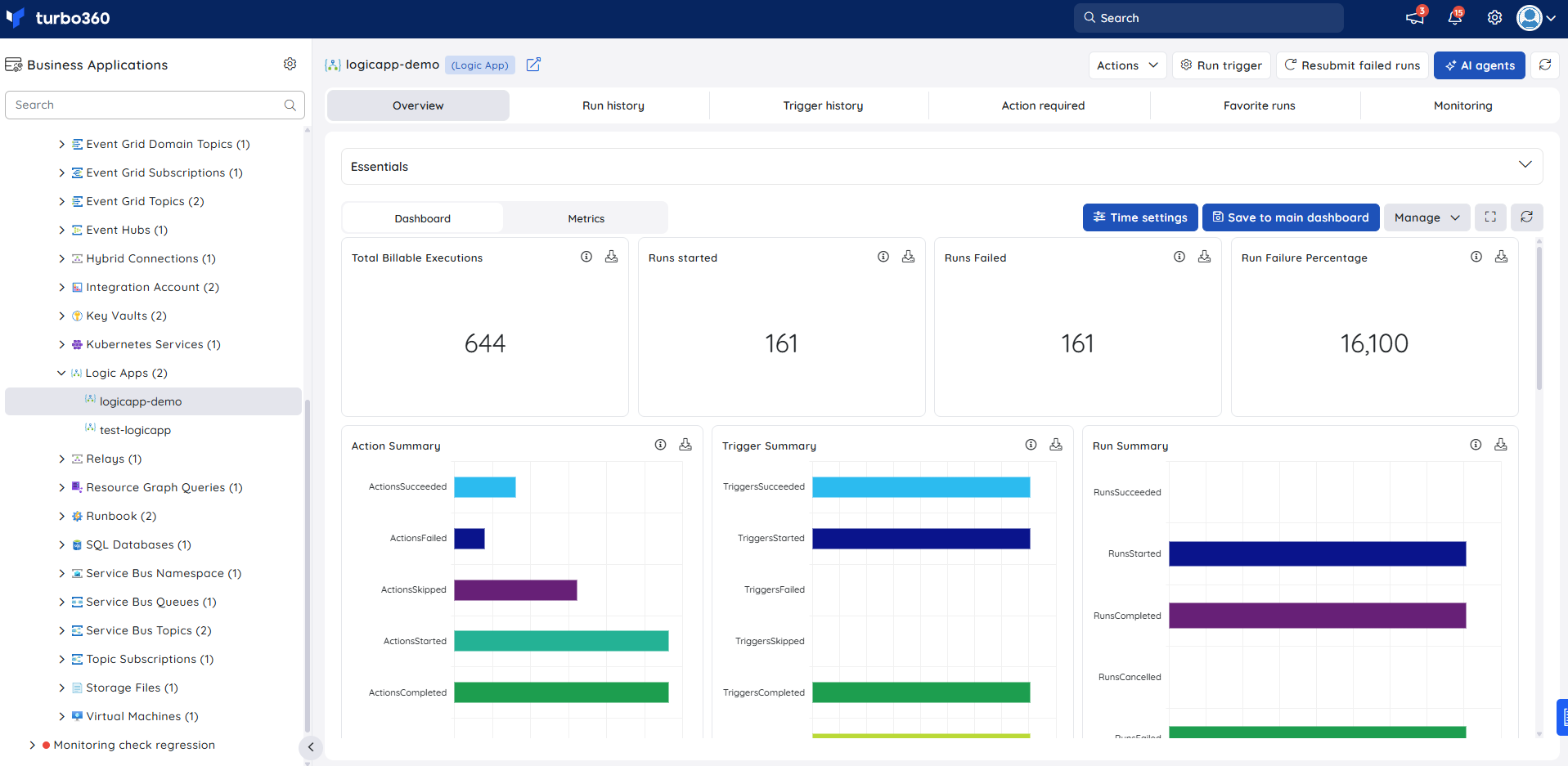This screenshot has width=1568, height=766.
Task: Click the Run trigger button
Action: pyautogui.click(x=1221, y=65)
